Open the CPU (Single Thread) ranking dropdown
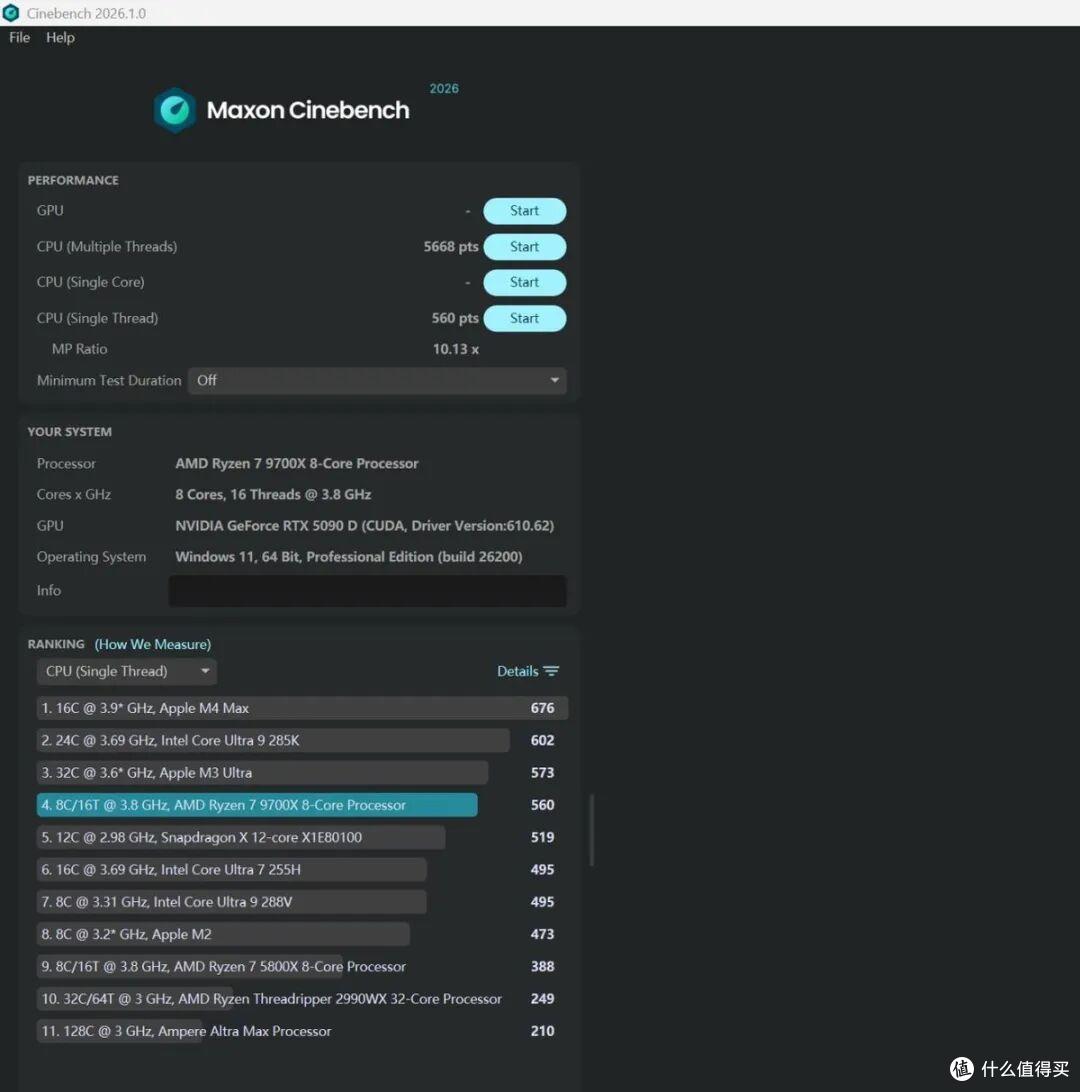Image resolution: width=1080 pixels, height=1092 pixels. click(x=127, y=671)
